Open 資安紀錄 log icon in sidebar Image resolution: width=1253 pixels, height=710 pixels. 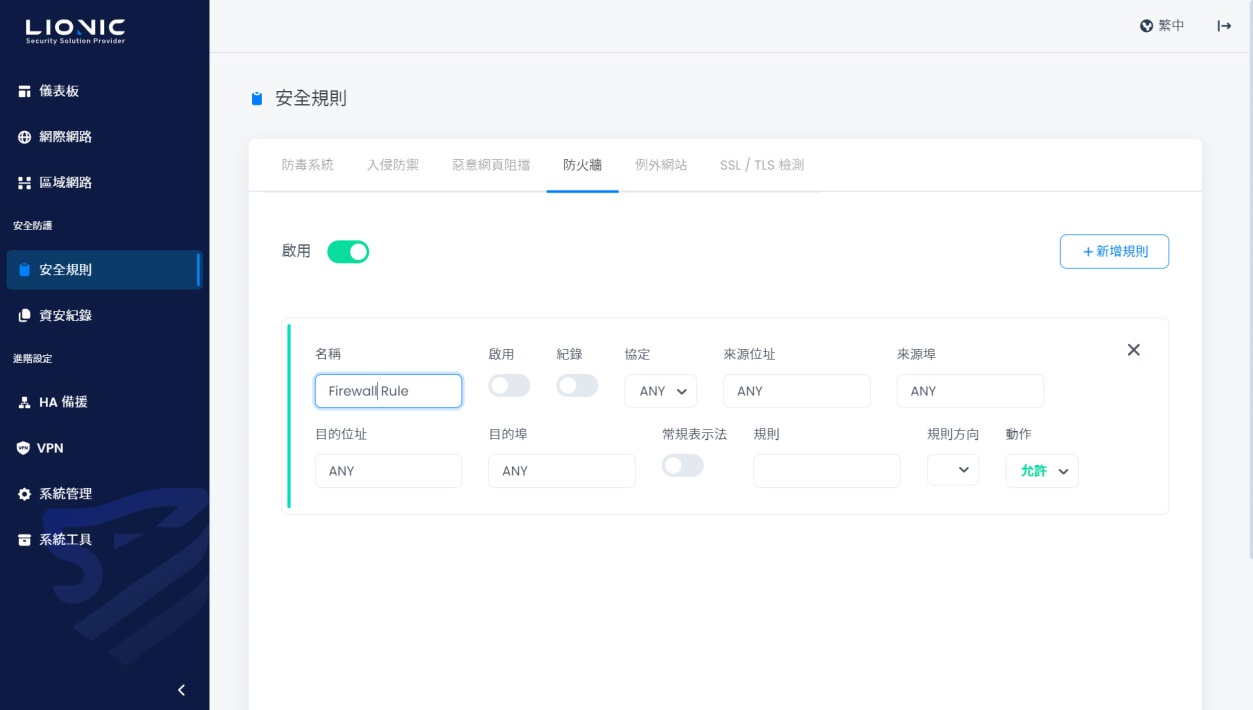tap(24, 315)
